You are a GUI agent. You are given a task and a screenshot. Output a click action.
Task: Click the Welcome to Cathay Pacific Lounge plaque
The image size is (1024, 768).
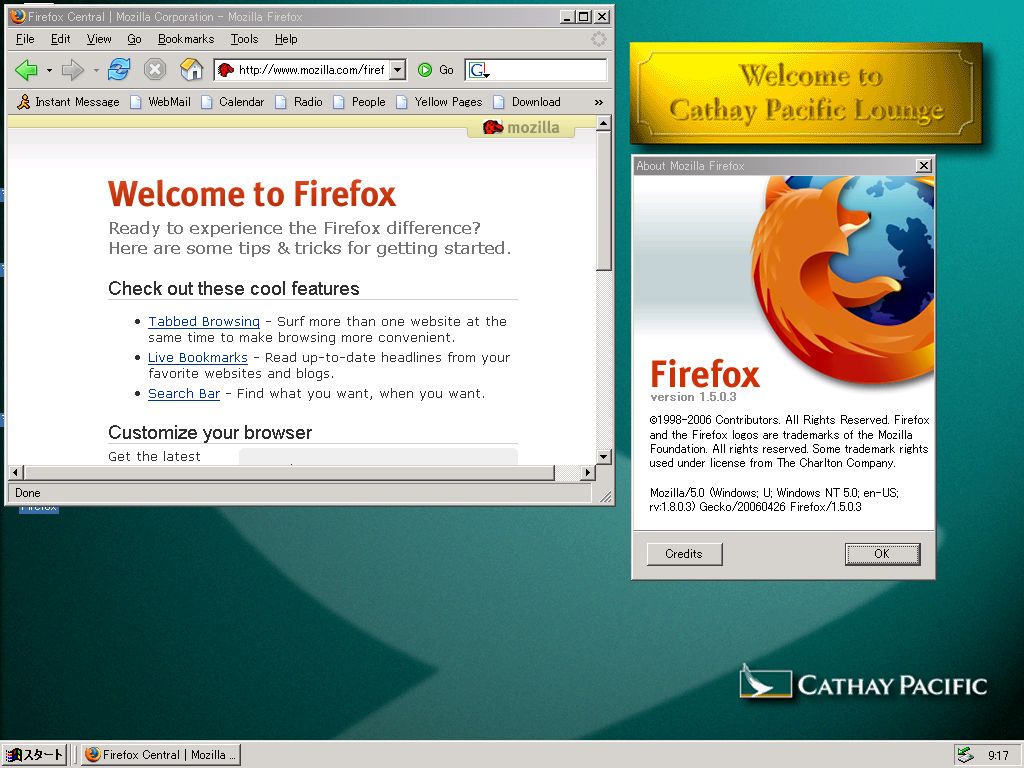coord(806,93)
